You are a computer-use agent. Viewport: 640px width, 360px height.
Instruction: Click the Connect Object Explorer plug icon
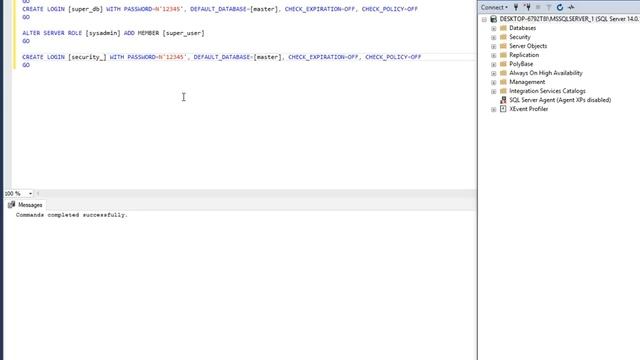pyautogui.click(x=516, y=7)
